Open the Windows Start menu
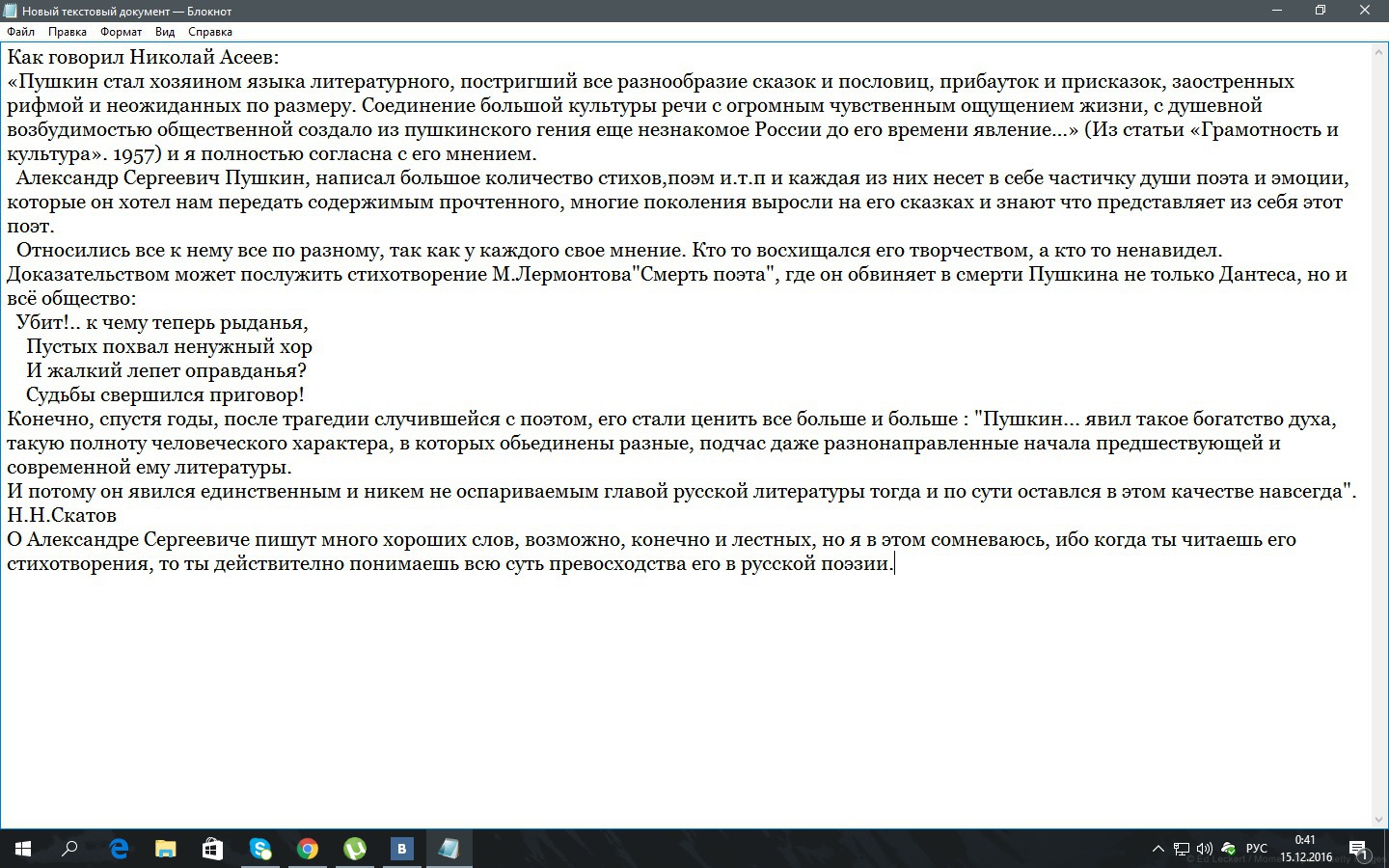 tap(23, 849)
